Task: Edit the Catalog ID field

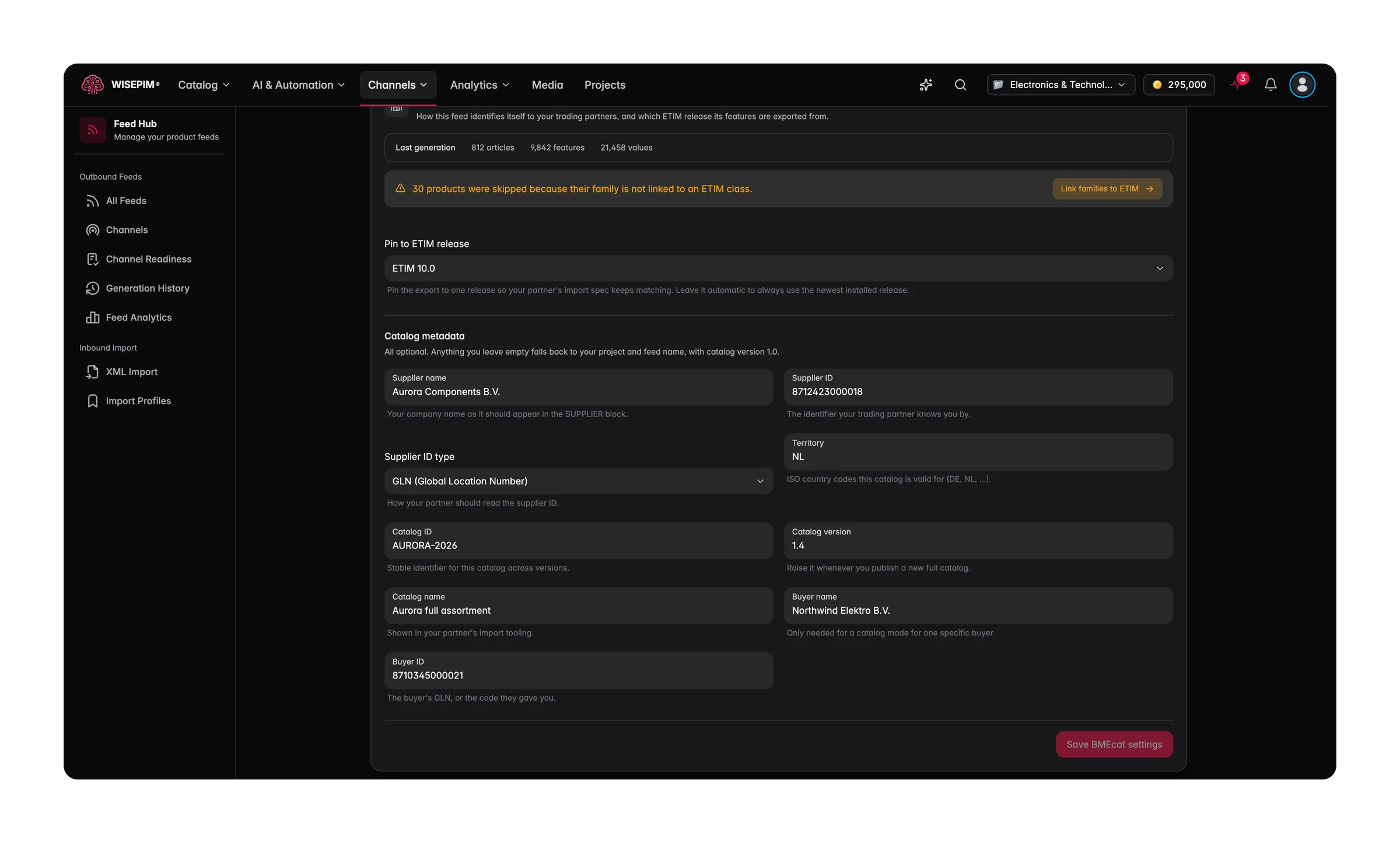Action: [x=578, y=541]
